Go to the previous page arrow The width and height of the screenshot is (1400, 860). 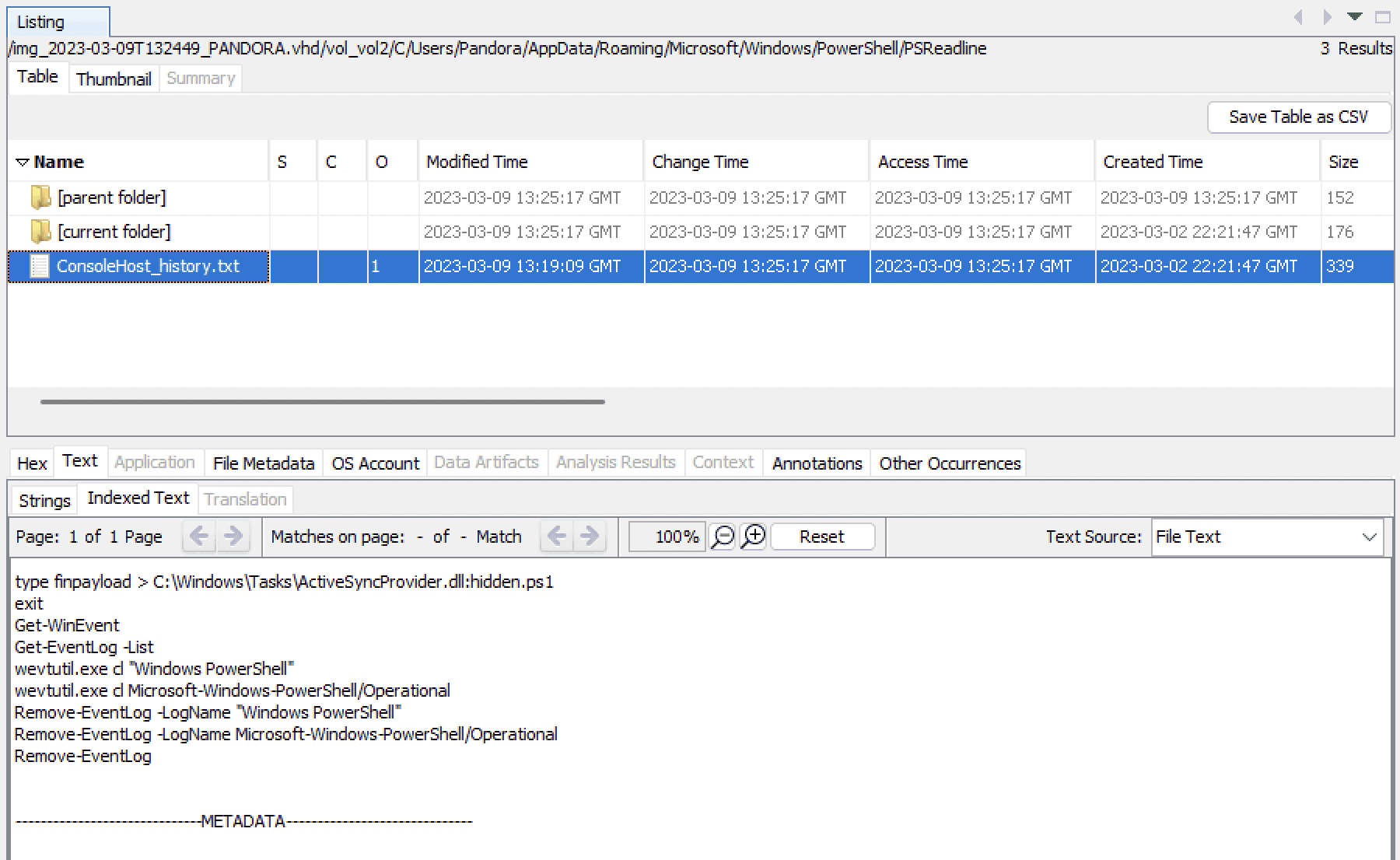click(x=199, y=537)
